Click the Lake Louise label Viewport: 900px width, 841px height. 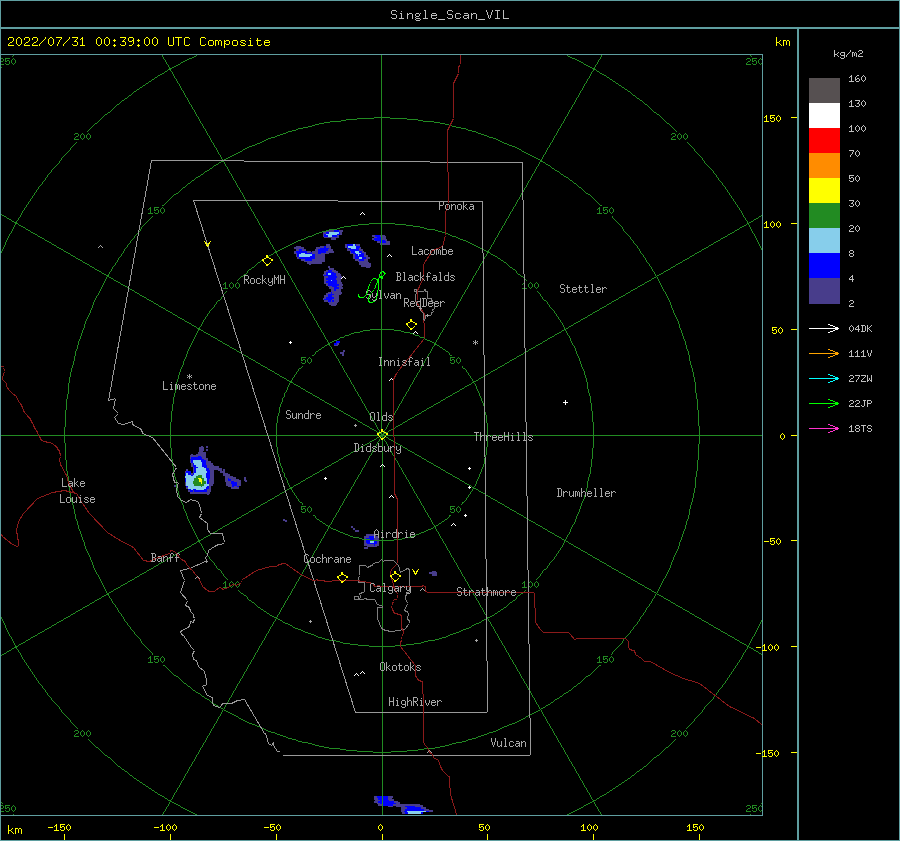tap(77, 491)
